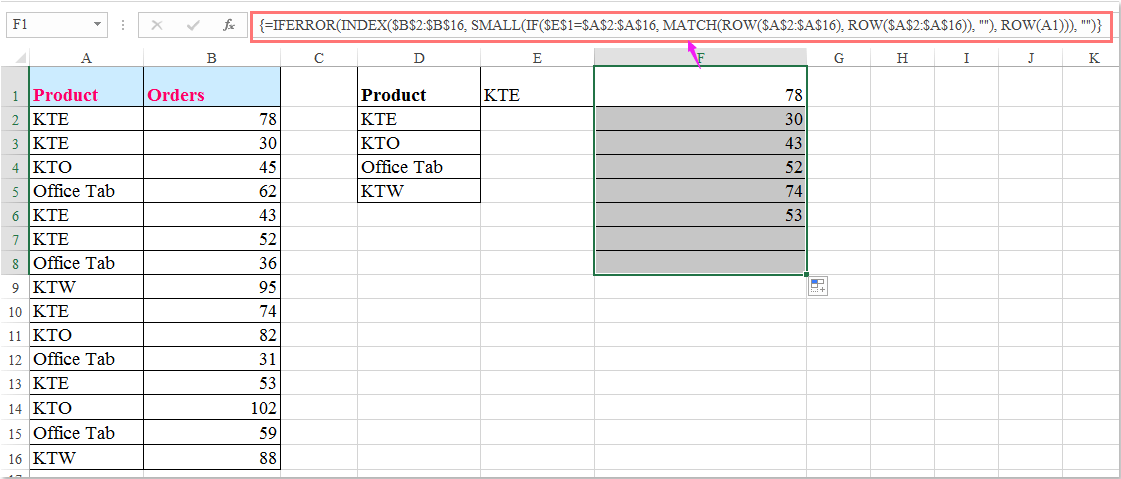Select column K header
The image size is (1121, 479).
(x=1094, y=59)
